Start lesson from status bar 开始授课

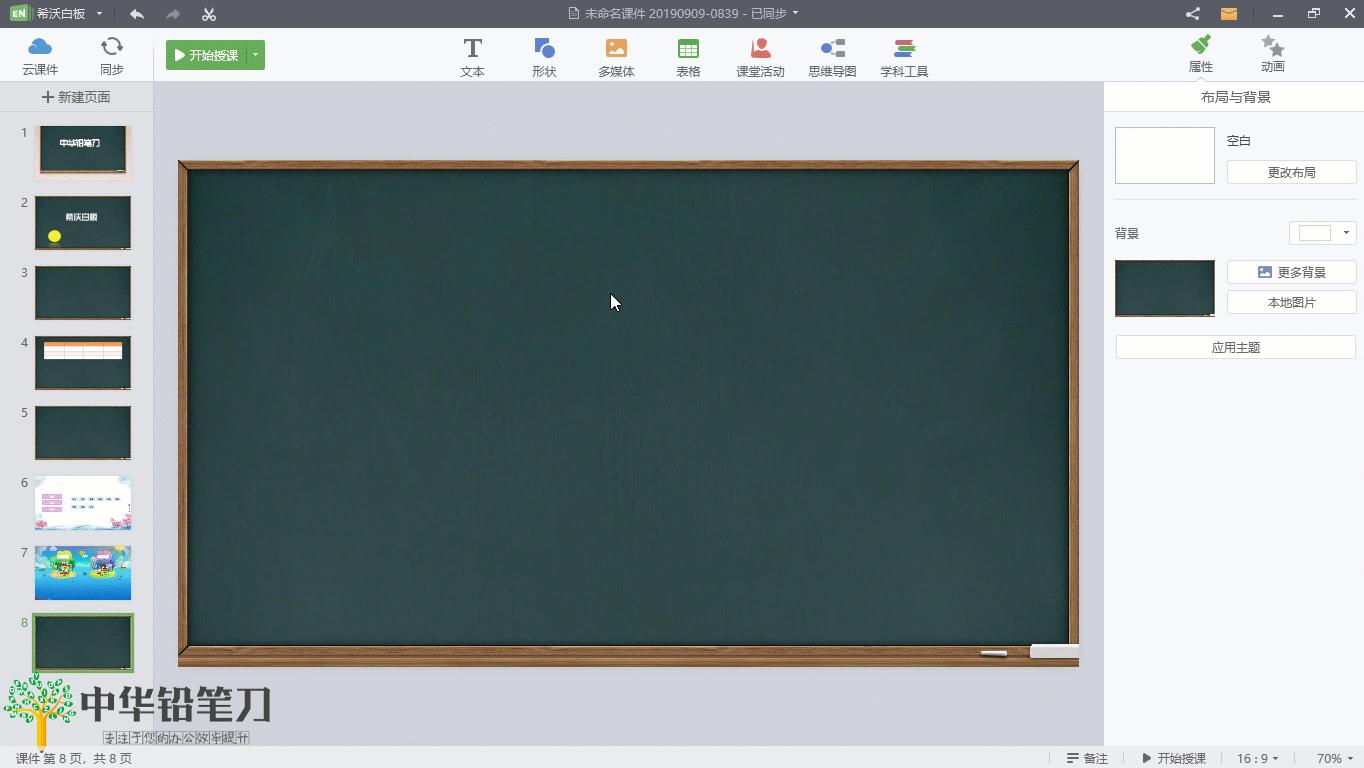[x=1174, y=758]
